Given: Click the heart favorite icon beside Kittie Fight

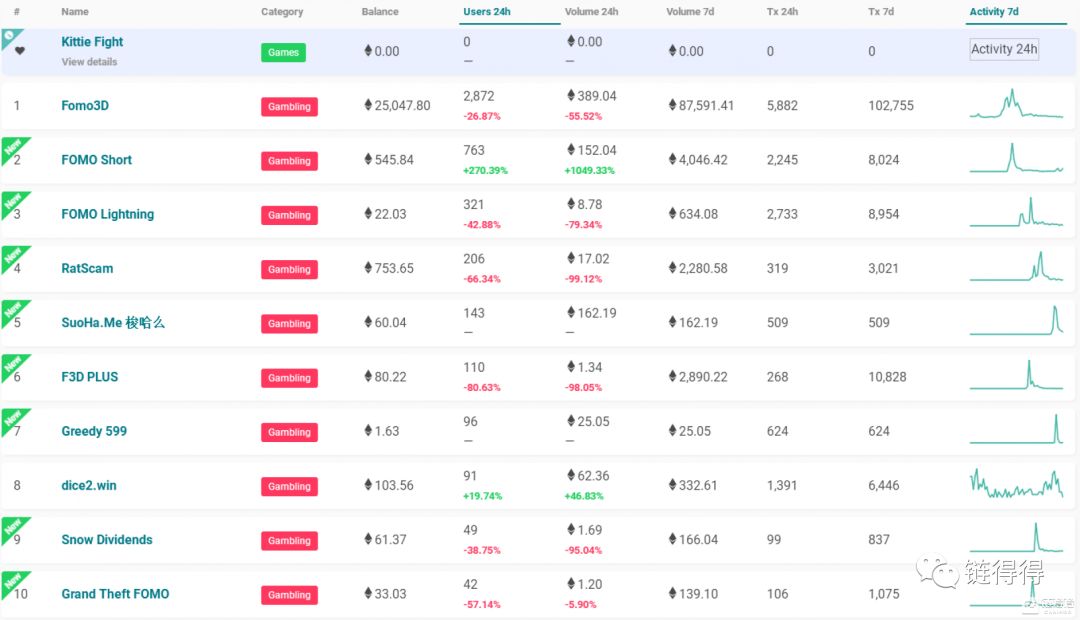Looking at the screenshot, I should (x=20, y=51).
